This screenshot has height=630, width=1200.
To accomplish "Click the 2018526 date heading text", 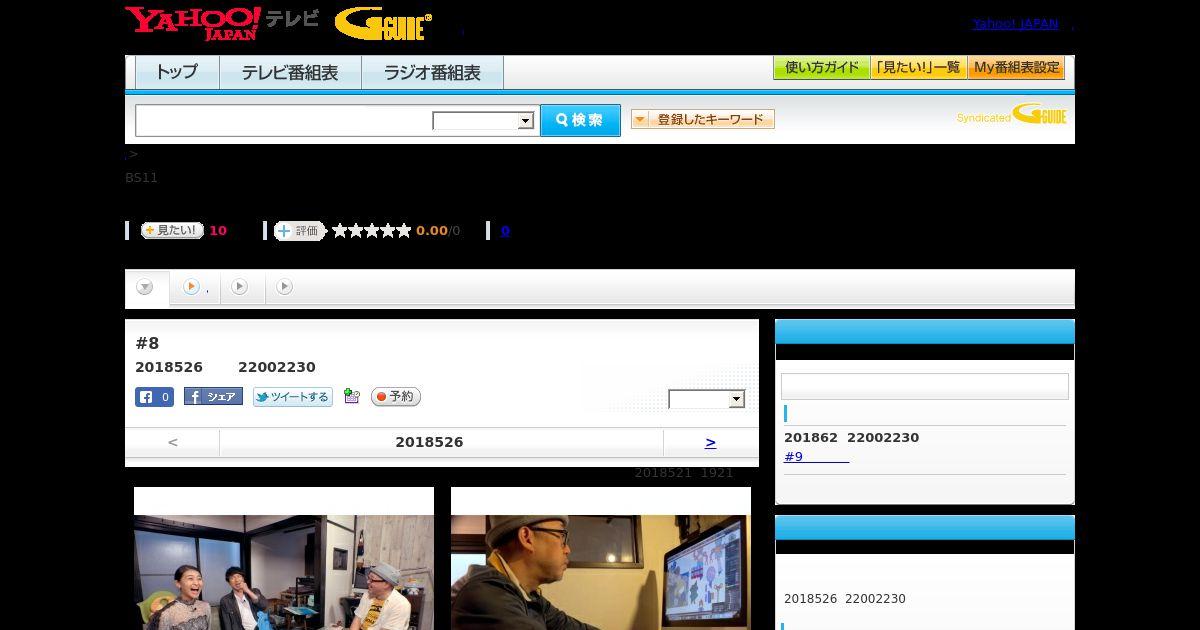I will coord(429,442).
